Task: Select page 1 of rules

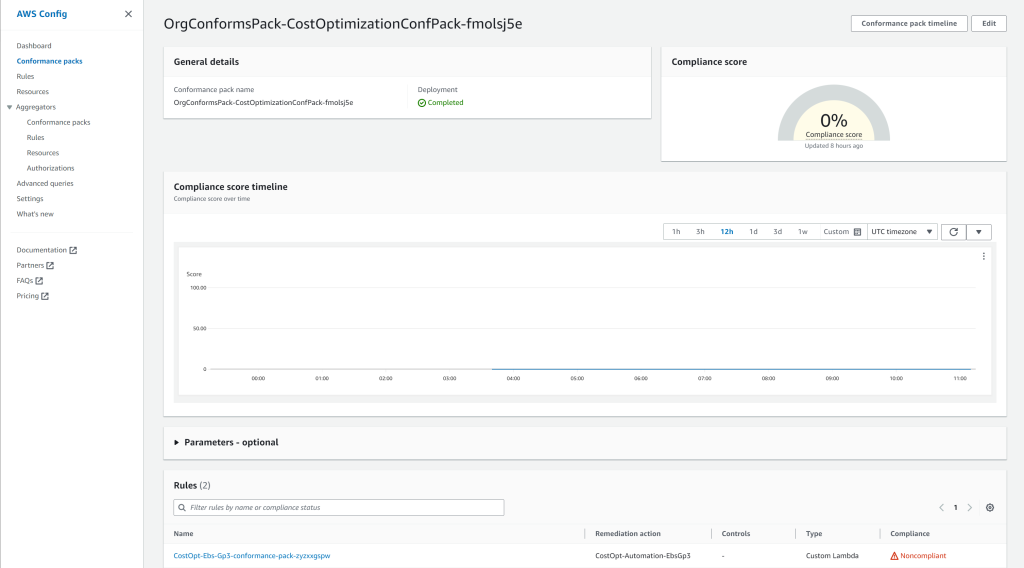Action: tap(955, 507)
